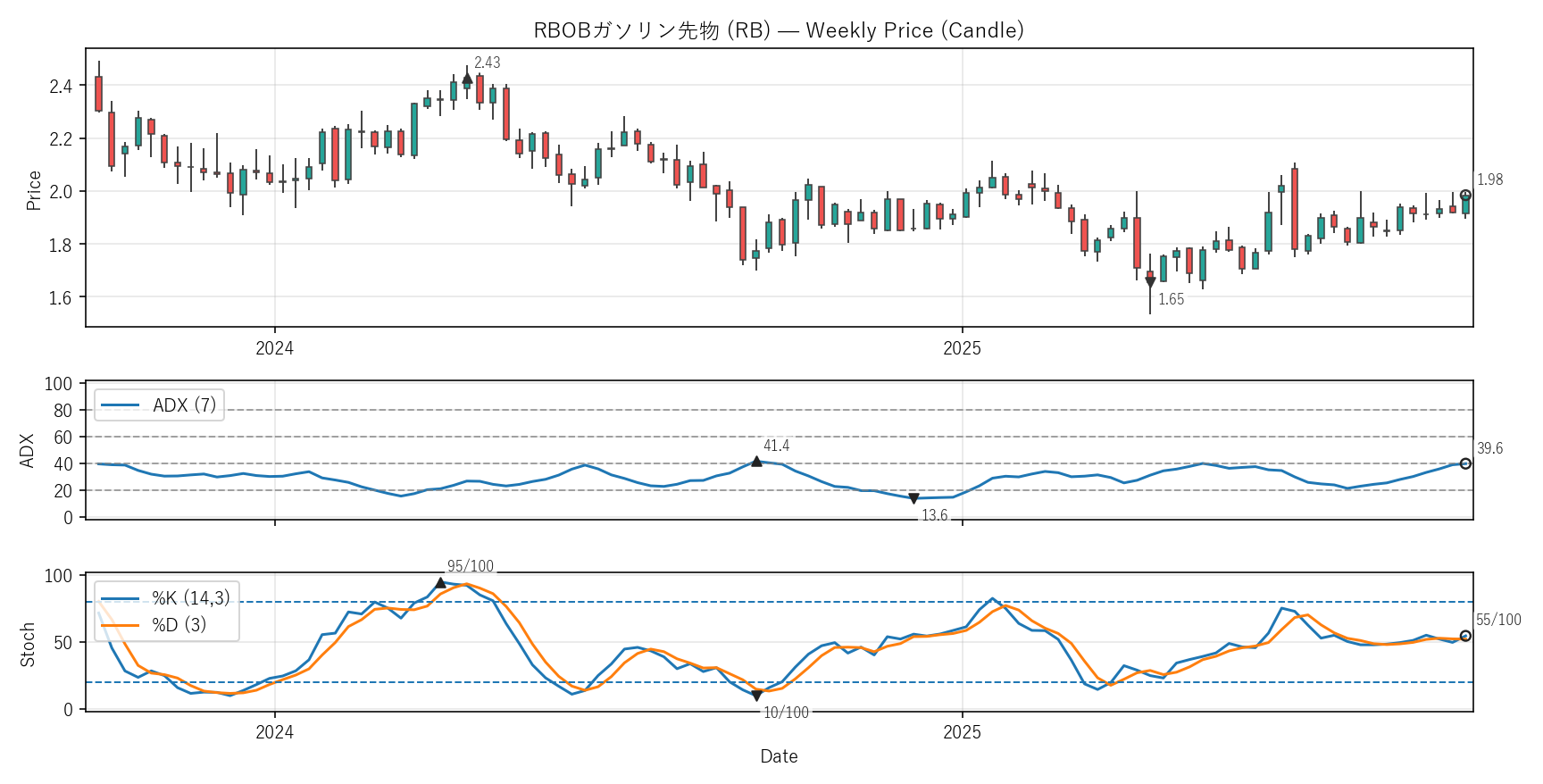
Task: Click the Date x-axis title
Action: coord(779,756)
